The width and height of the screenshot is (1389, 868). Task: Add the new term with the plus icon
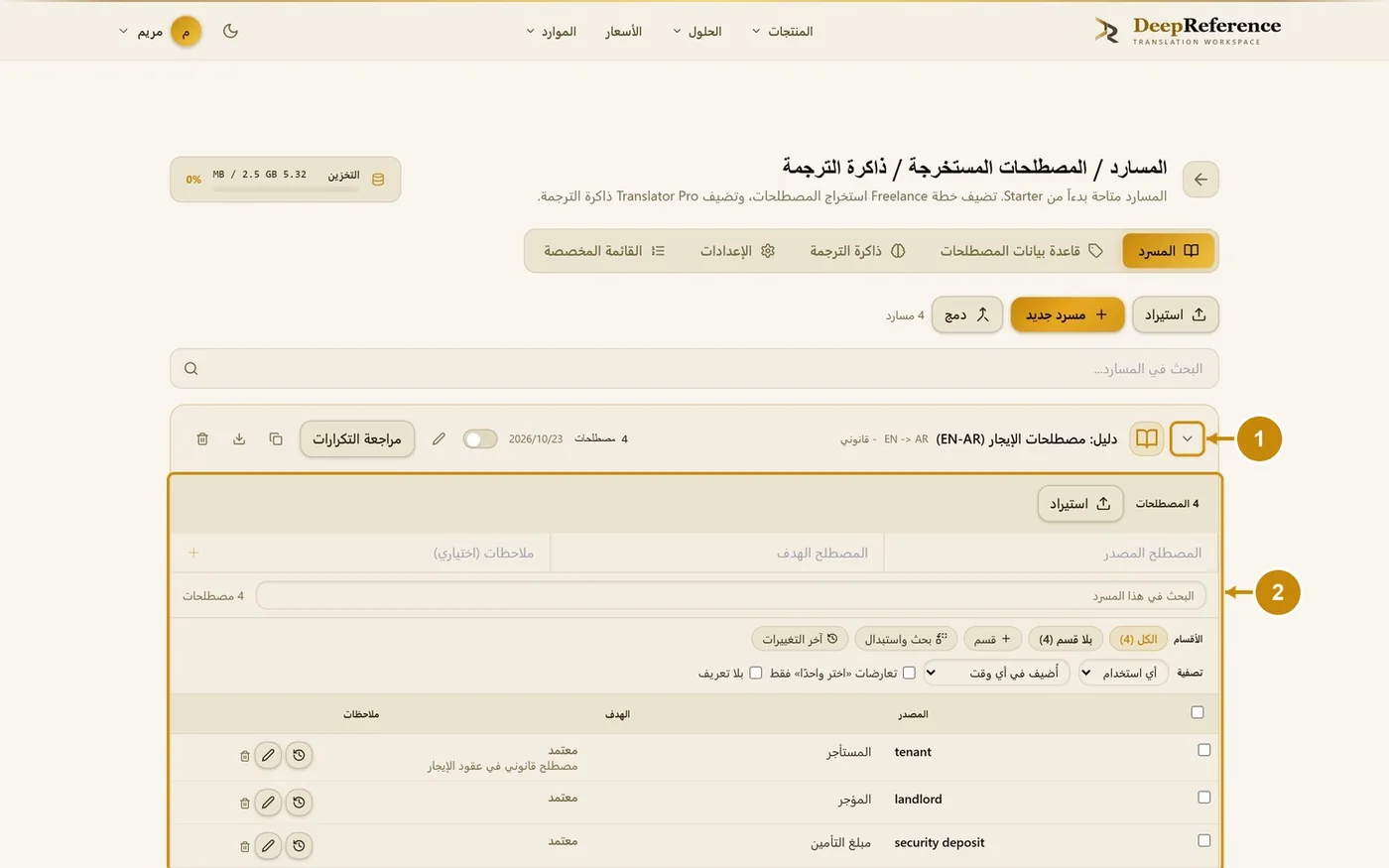(193, 553)
